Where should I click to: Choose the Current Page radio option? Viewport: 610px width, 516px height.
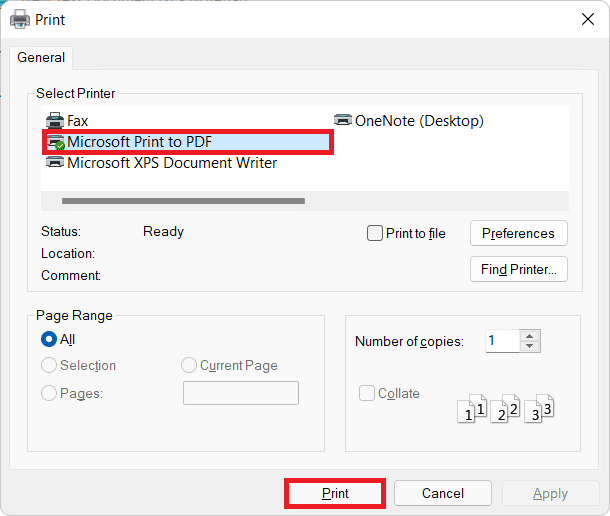[x=189, y=365]
